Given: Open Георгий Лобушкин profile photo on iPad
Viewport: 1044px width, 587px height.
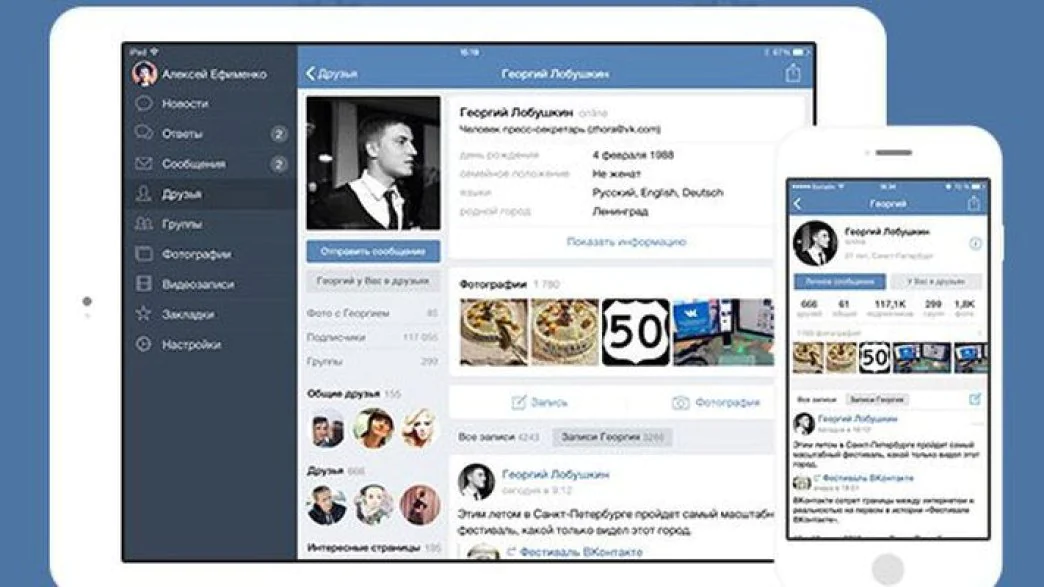Looking at the screenshot, I should coord(373,163).
